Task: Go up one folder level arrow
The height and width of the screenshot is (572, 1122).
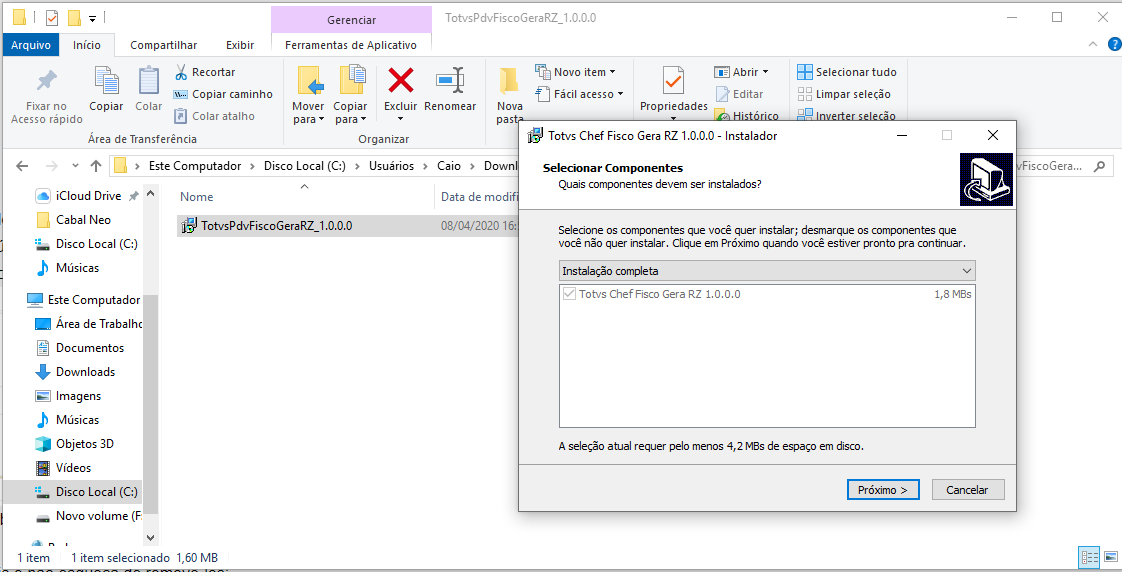Action: tap(96, 166)
